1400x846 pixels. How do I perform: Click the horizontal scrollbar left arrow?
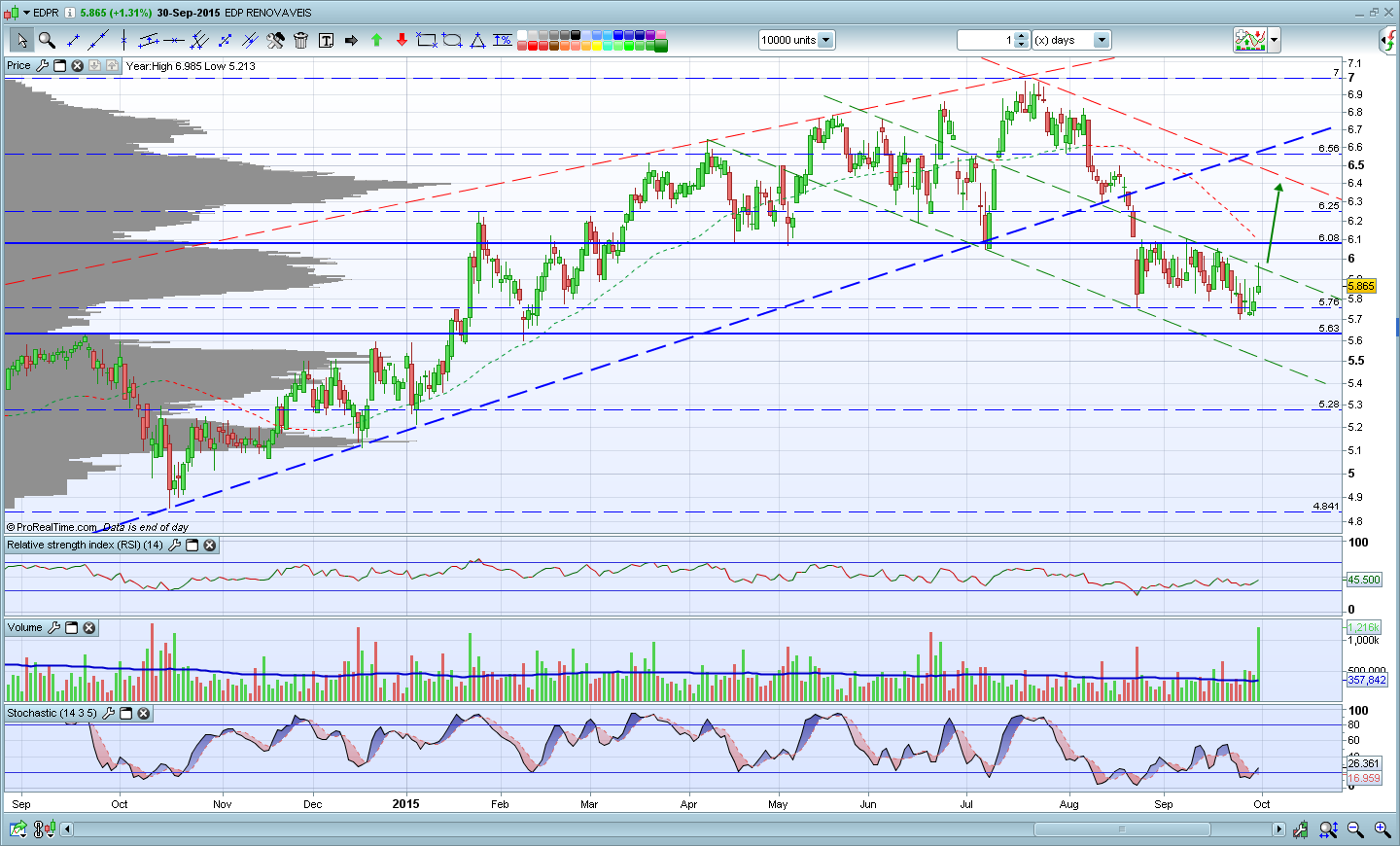(x=67, y=829)
